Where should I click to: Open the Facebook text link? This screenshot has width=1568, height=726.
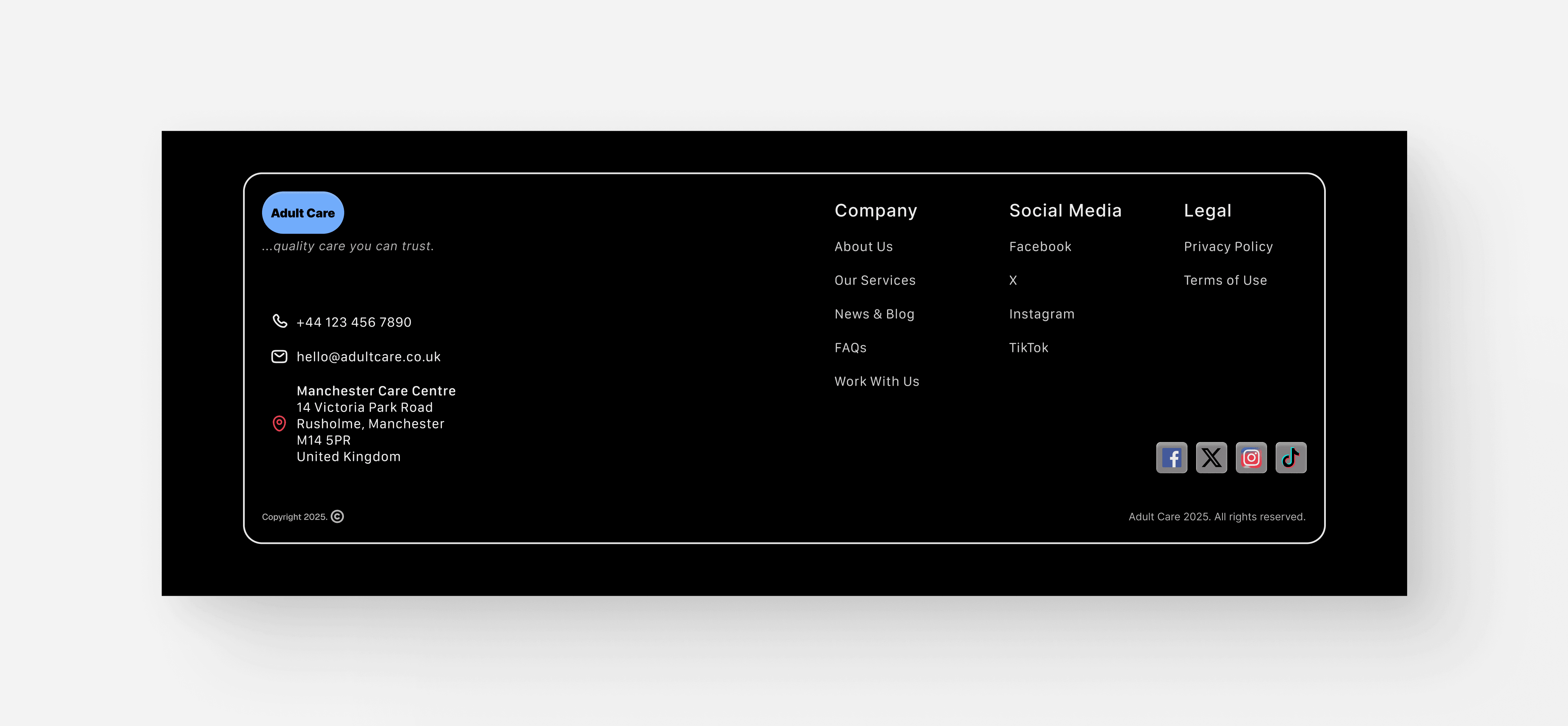[1040, 246]
